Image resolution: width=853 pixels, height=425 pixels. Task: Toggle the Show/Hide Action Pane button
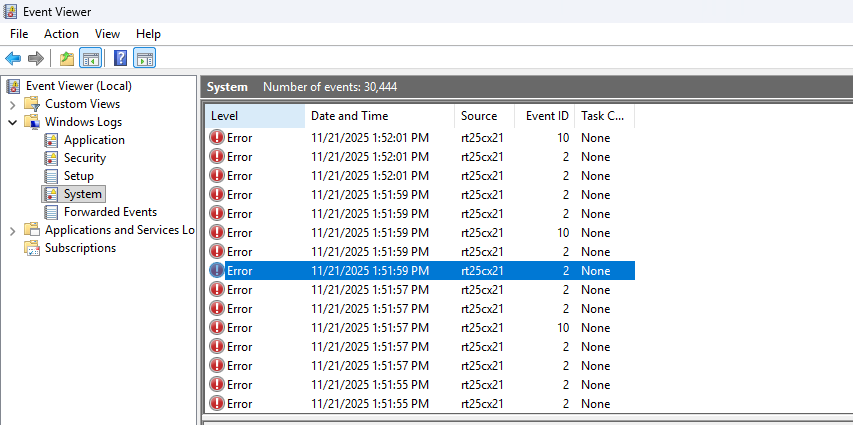[144, 58]
